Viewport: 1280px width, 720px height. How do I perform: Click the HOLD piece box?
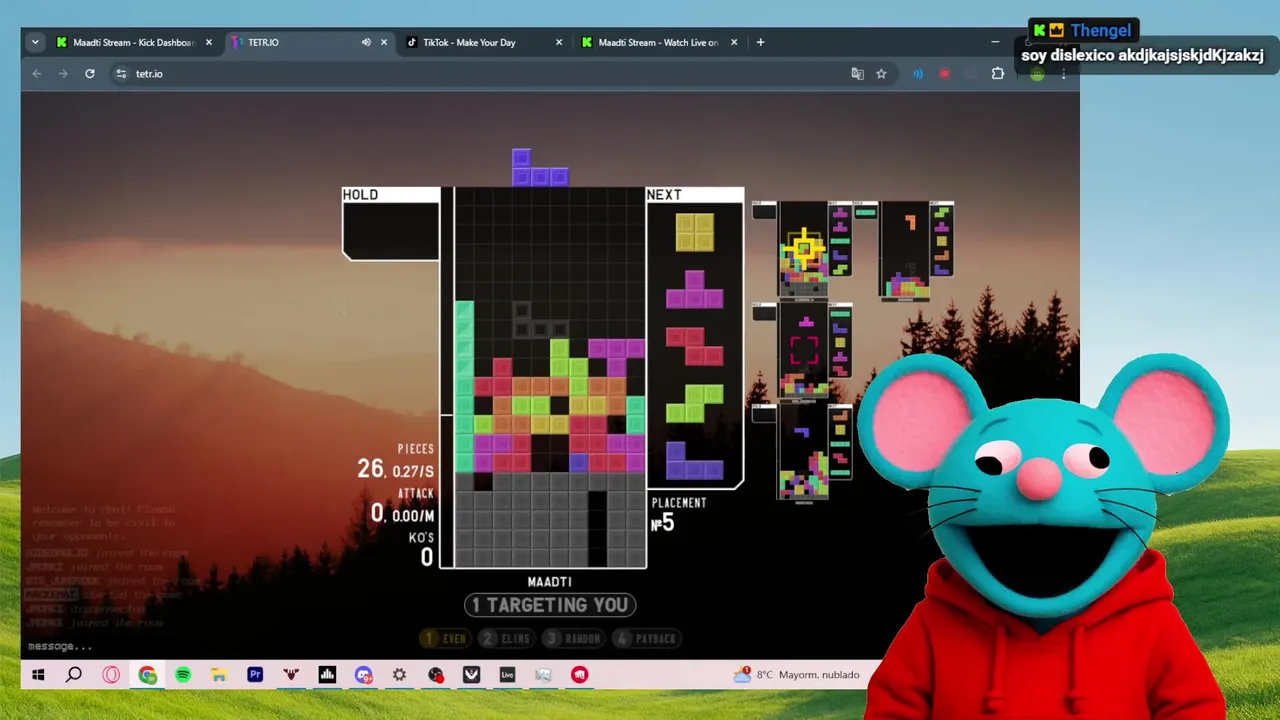[391, 223]
